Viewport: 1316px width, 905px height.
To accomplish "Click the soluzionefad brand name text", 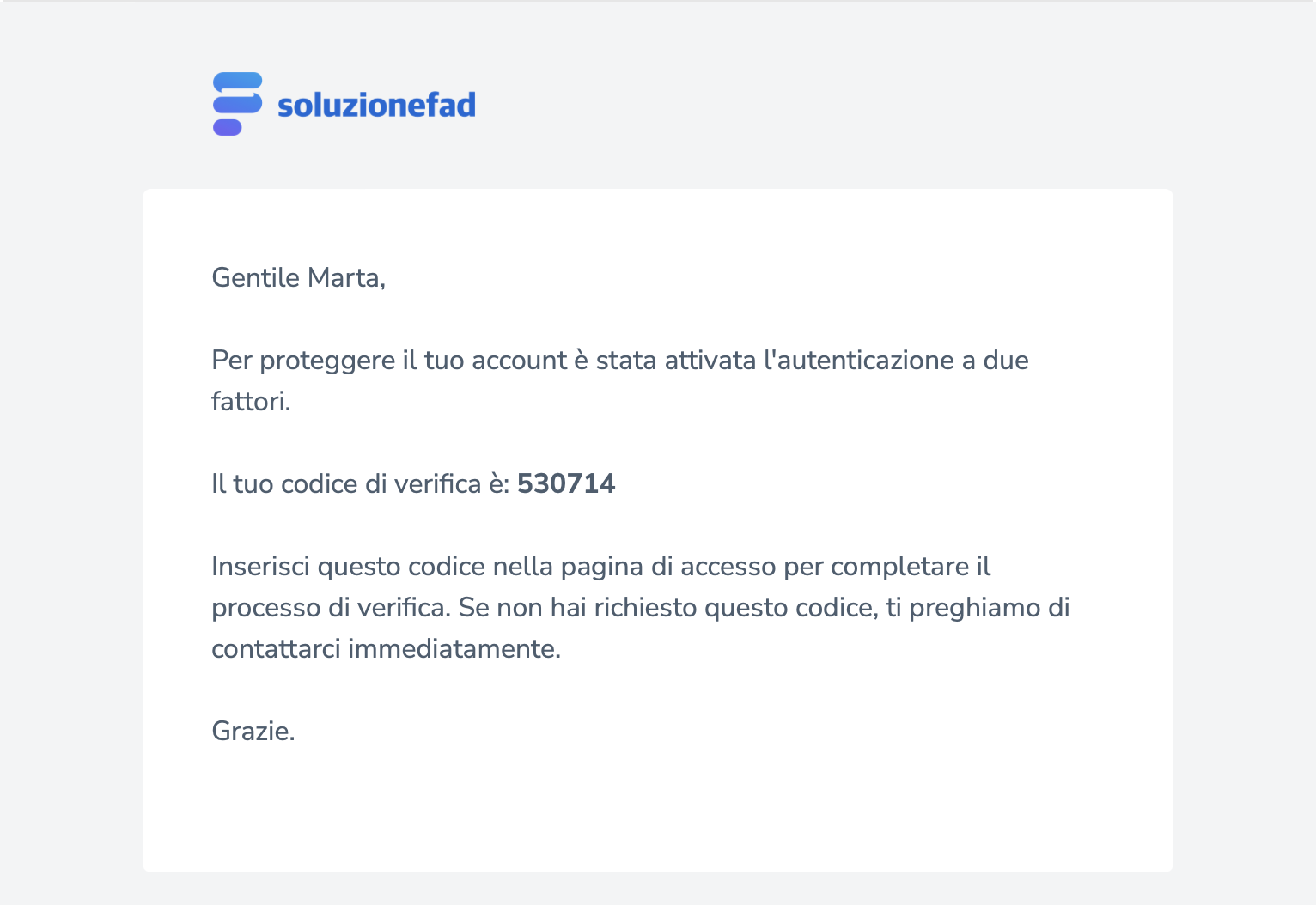I will pos(376,105).
